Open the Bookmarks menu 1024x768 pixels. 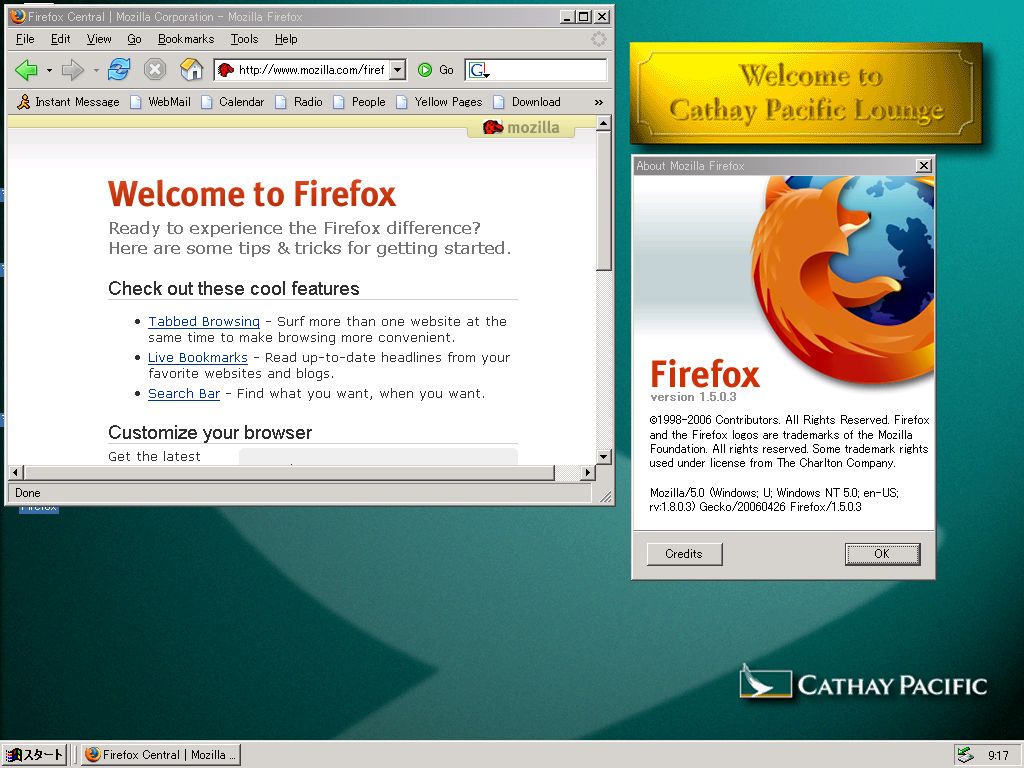(185, 39)
